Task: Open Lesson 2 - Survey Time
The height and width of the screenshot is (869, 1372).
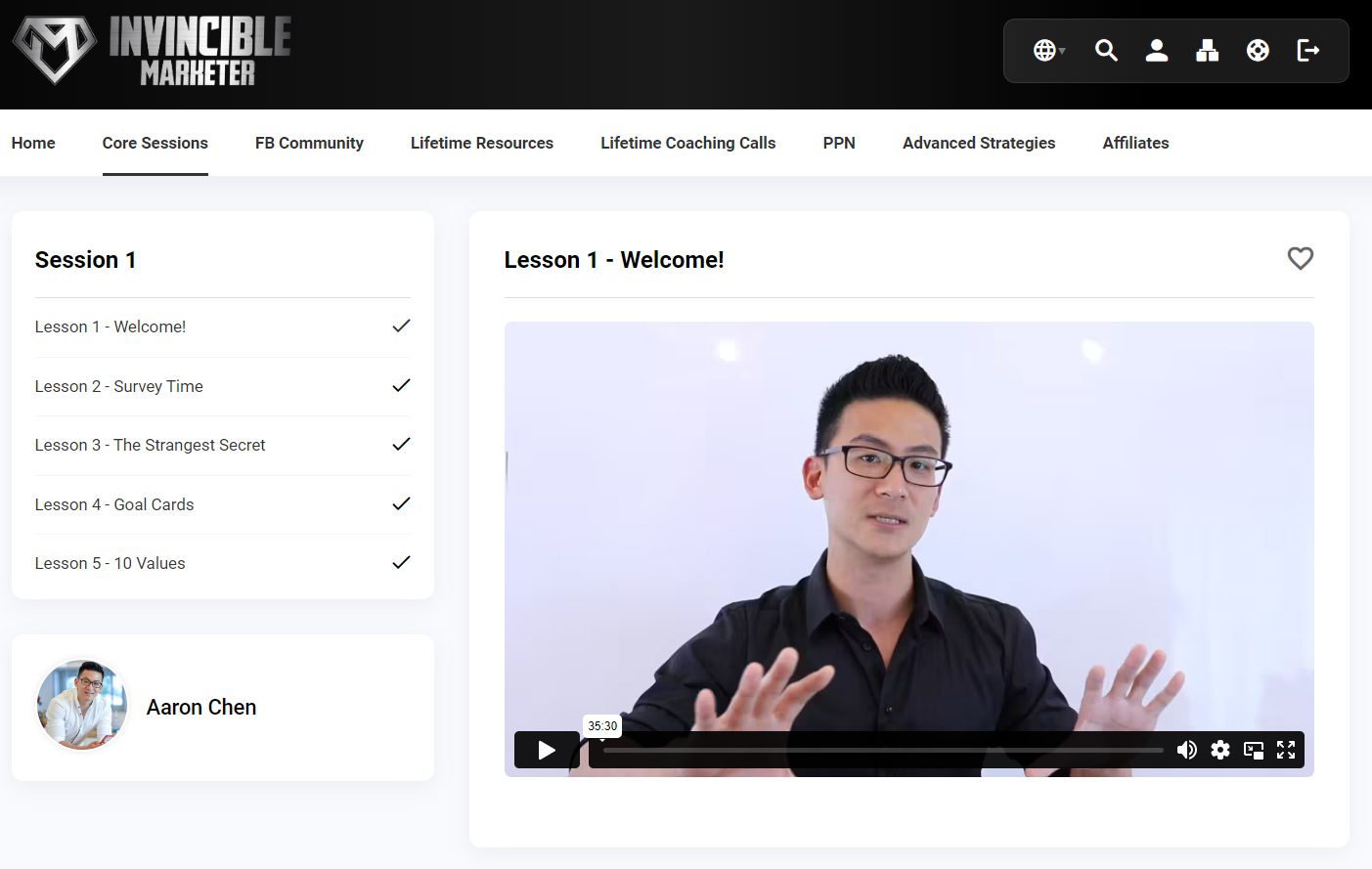Action: coord(223,386)
